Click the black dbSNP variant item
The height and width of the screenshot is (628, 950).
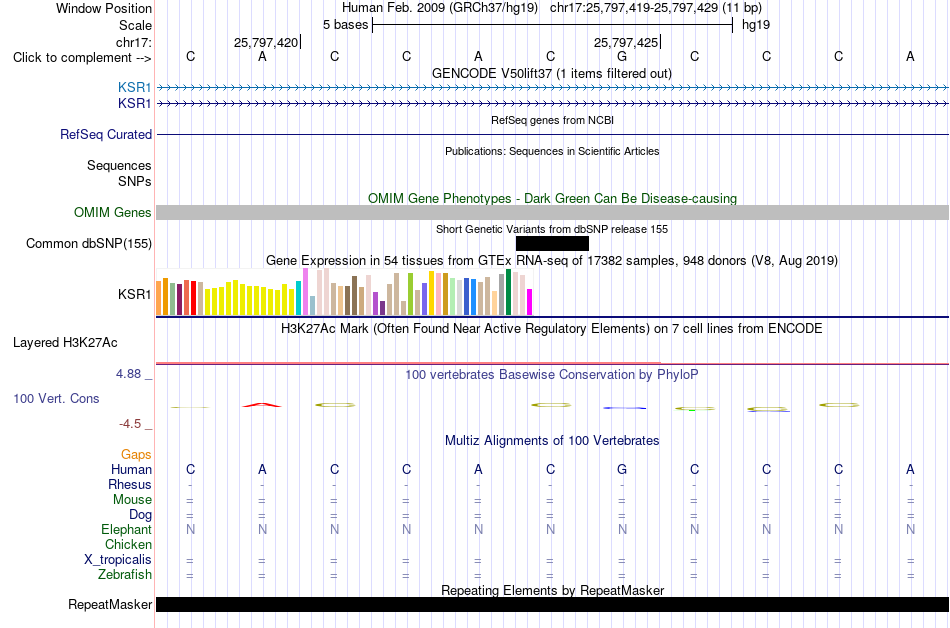tap(552, 243)
